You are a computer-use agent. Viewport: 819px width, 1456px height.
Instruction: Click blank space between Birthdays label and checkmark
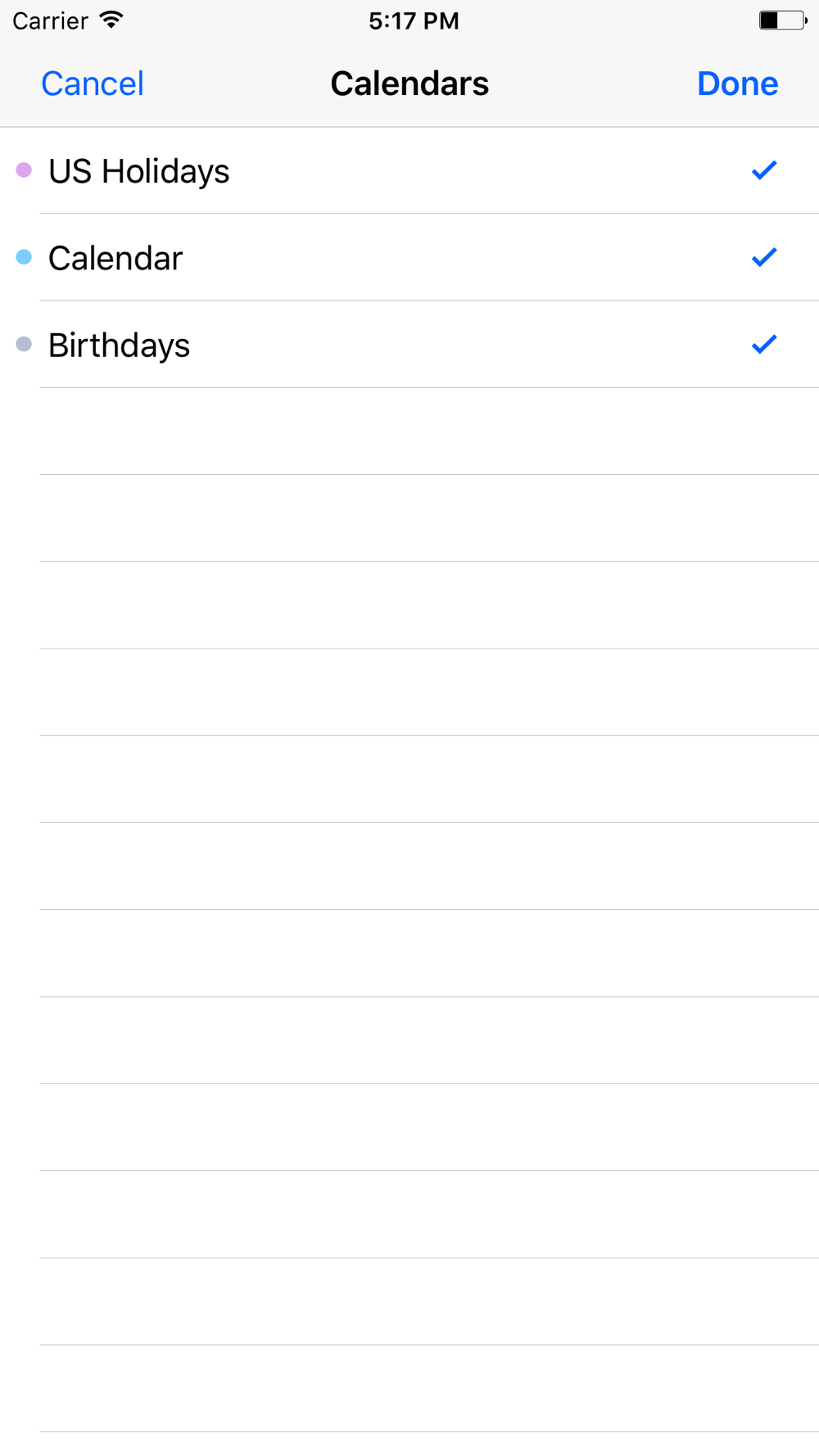point(470,344)
